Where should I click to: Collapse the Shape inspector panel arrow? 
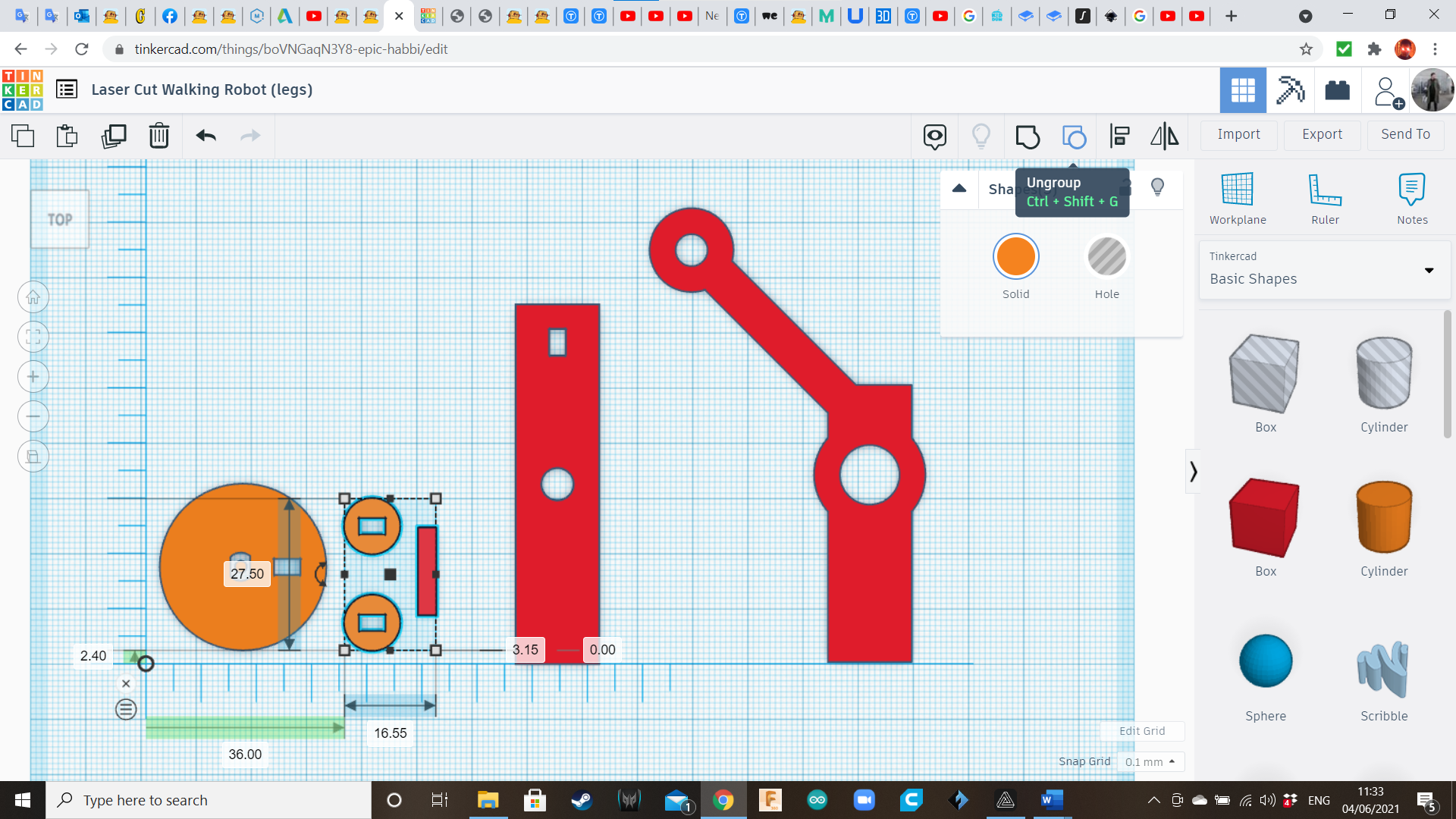(x=959, y=188)
